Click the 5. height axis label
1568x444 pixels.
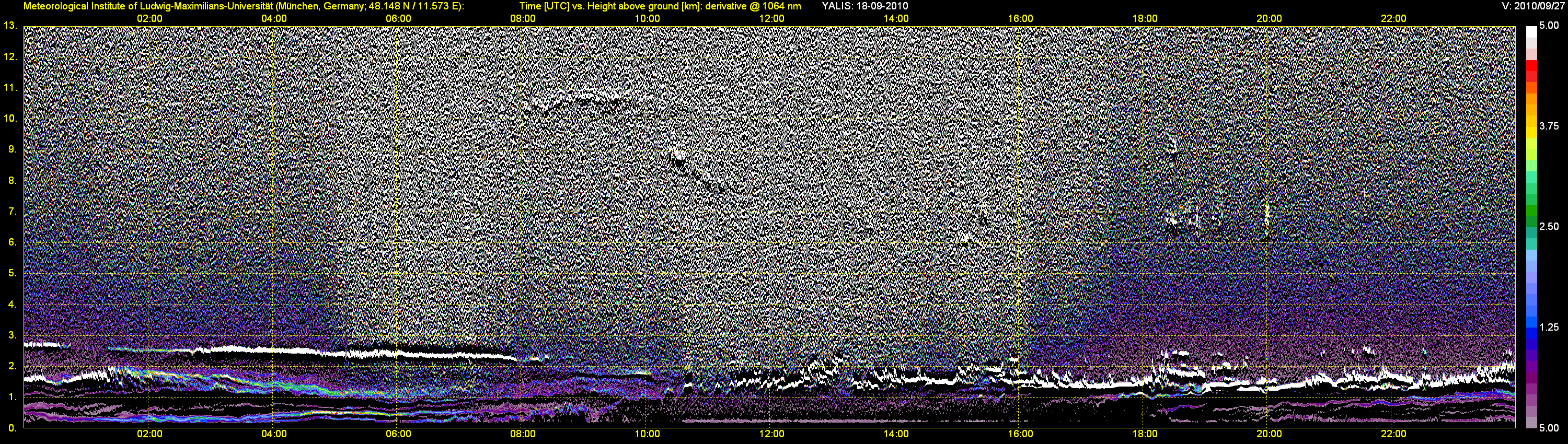coord(13,273)
